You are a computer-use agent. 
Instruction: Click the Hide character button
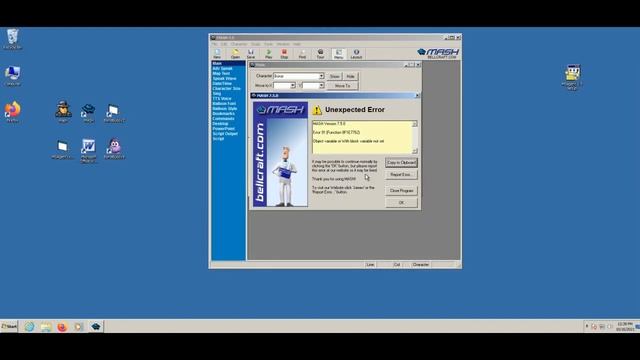point(350,76)
